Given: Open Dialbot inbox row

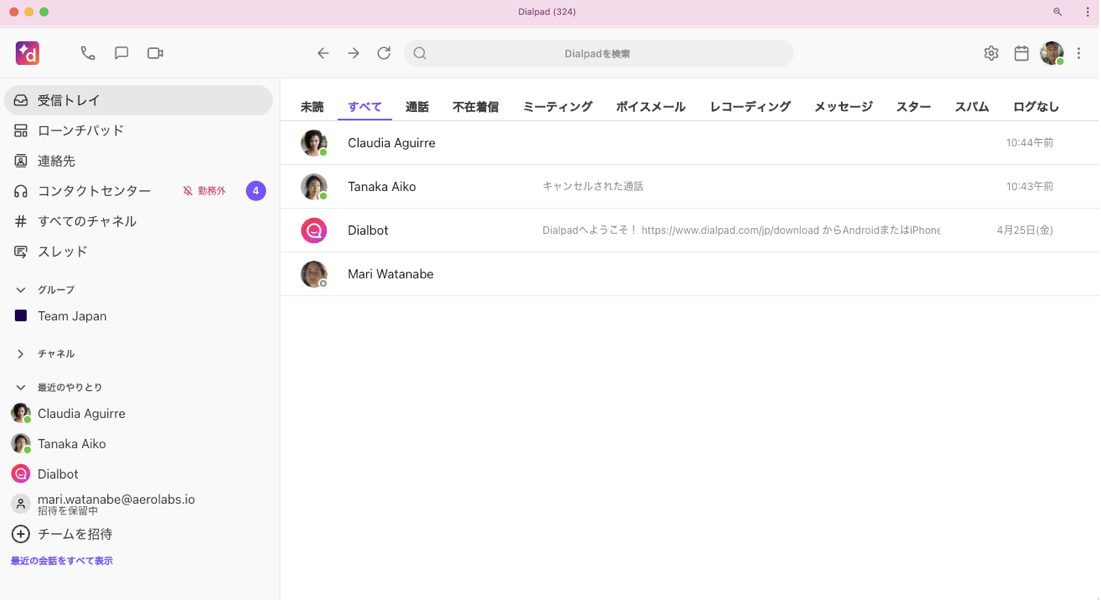Looking at the screenshot, I should click(690, 230).
